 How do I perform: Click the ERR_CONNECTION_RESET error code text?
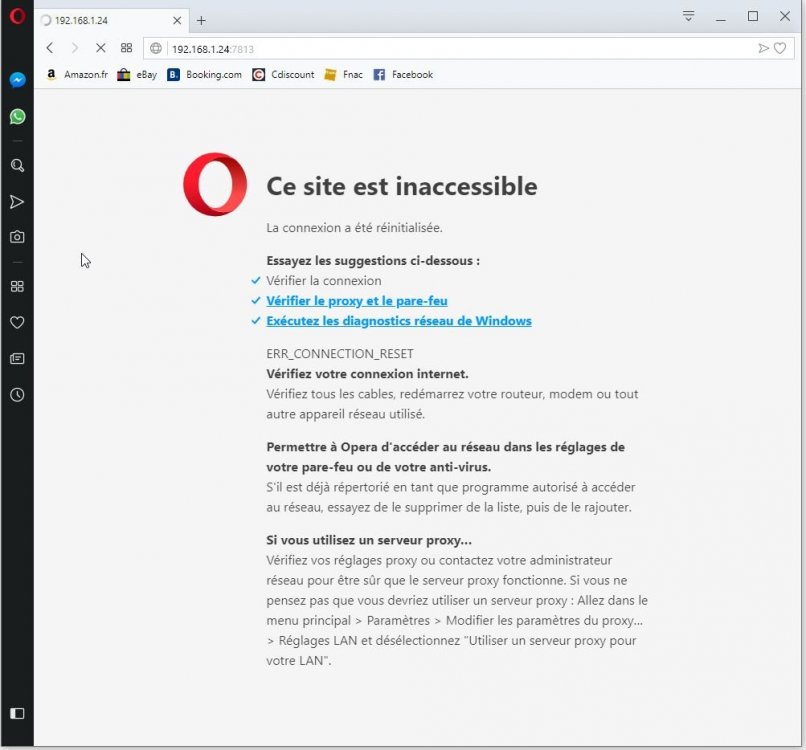(340, 354)
